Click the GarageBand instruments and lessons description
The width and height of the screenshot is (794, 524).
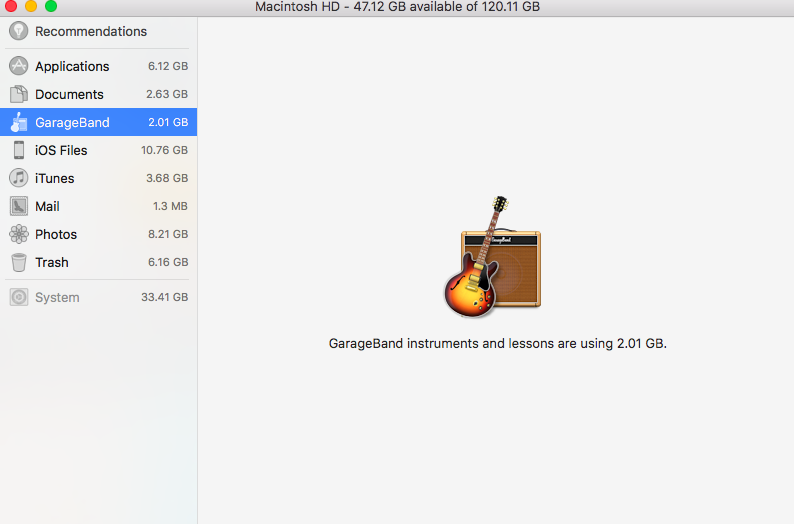tap(498, 343)
